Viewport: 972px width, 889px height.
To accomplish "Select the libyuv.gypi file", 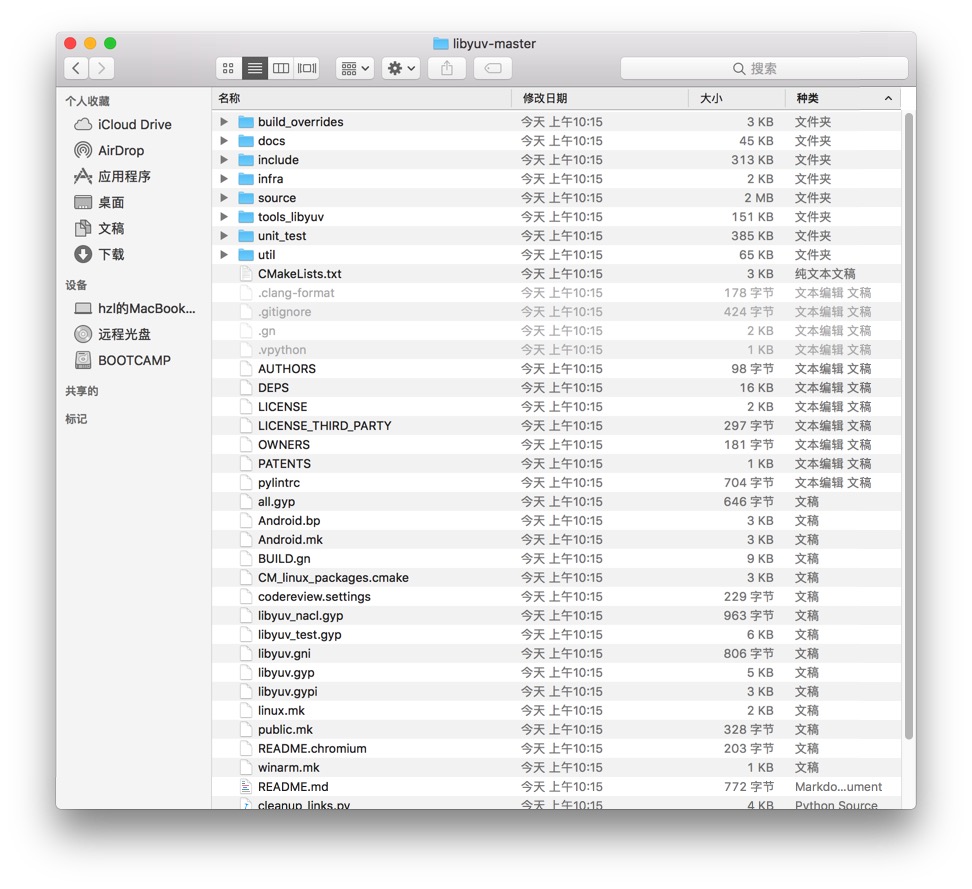I will click(556, 692).
